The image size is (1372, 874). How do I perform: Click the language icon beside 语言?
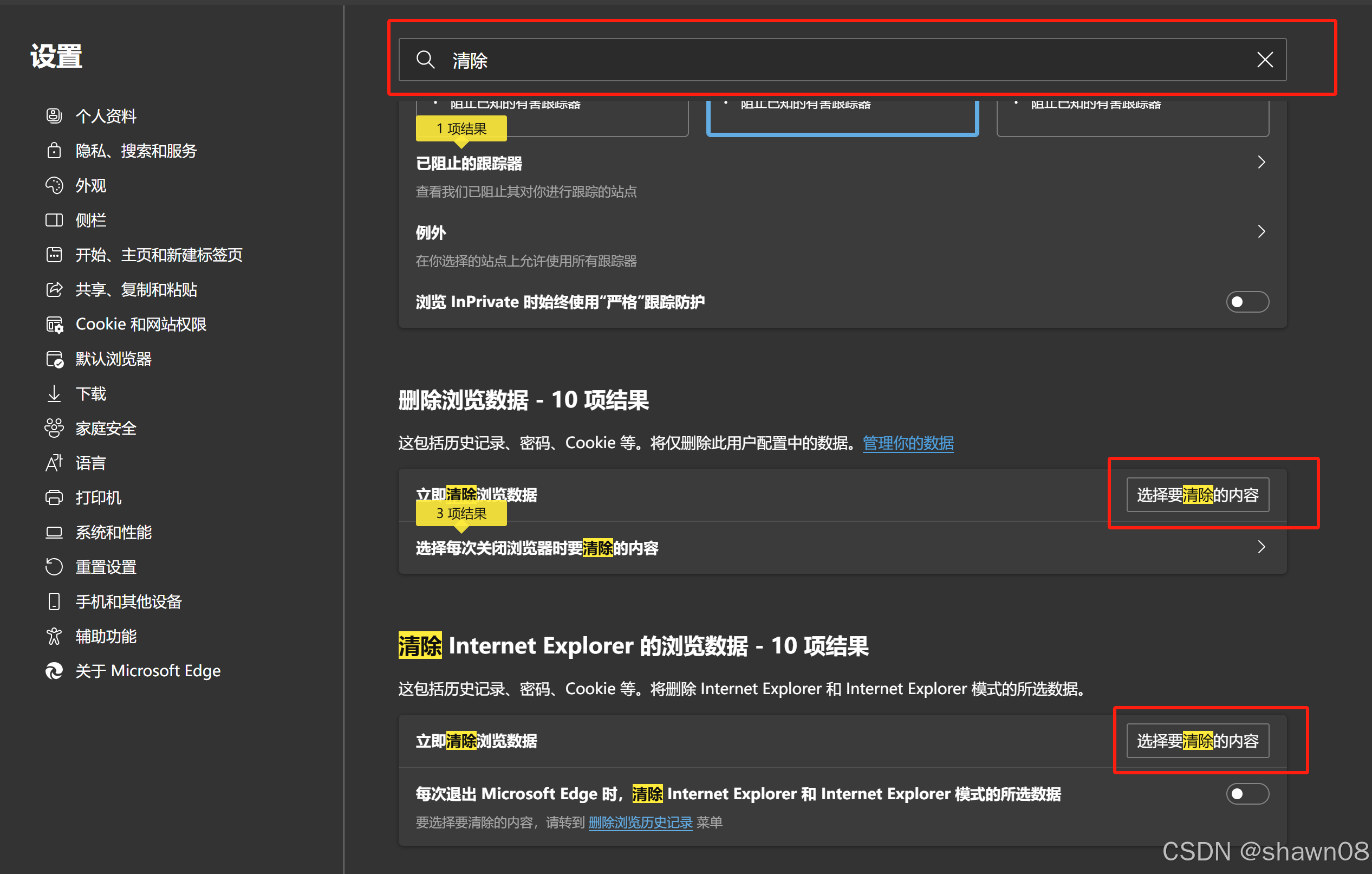(x=54, y=463)
